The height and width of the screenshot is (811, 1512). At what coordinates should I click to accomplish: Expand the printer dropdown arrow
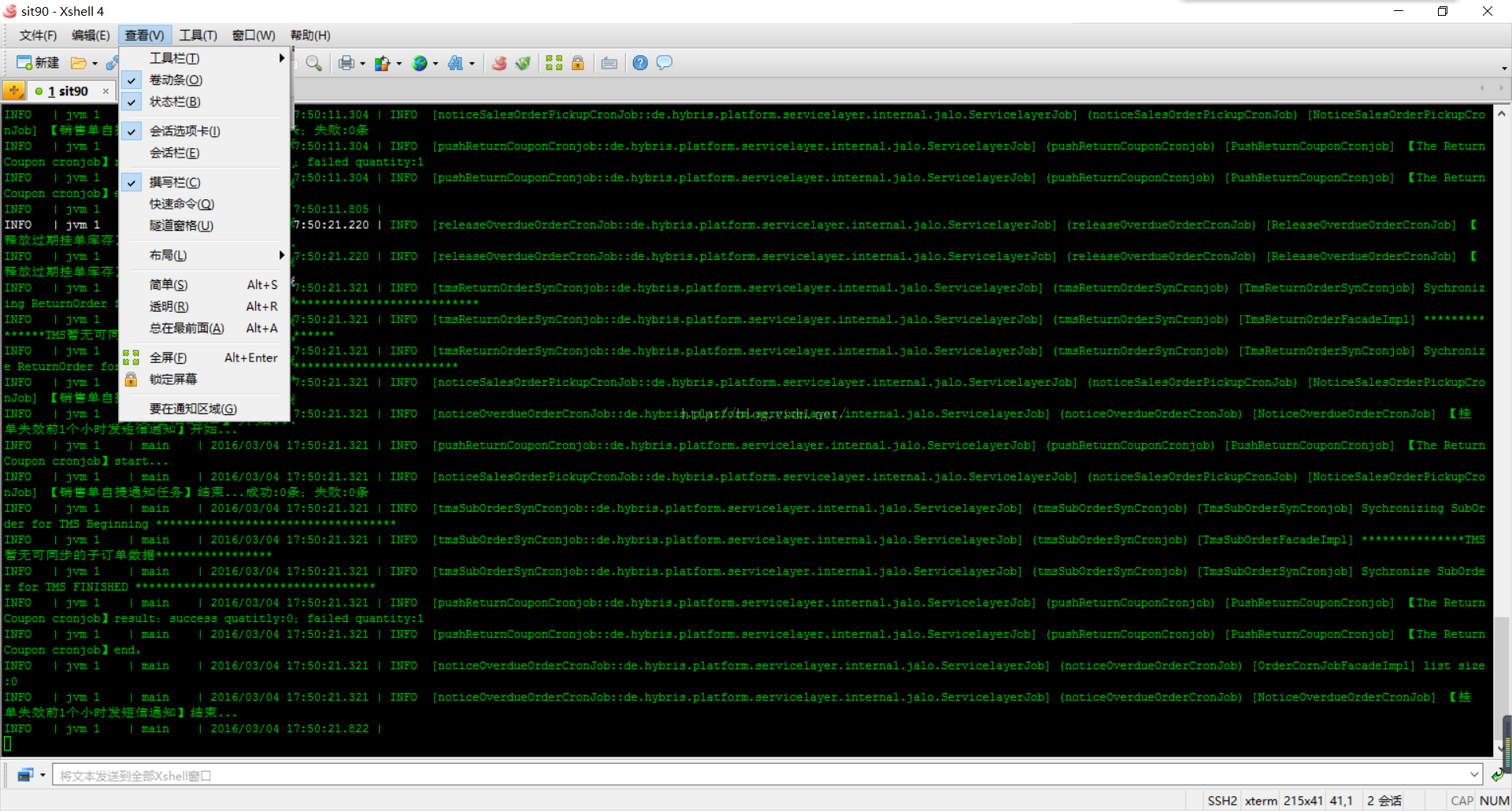coord(362,64)
